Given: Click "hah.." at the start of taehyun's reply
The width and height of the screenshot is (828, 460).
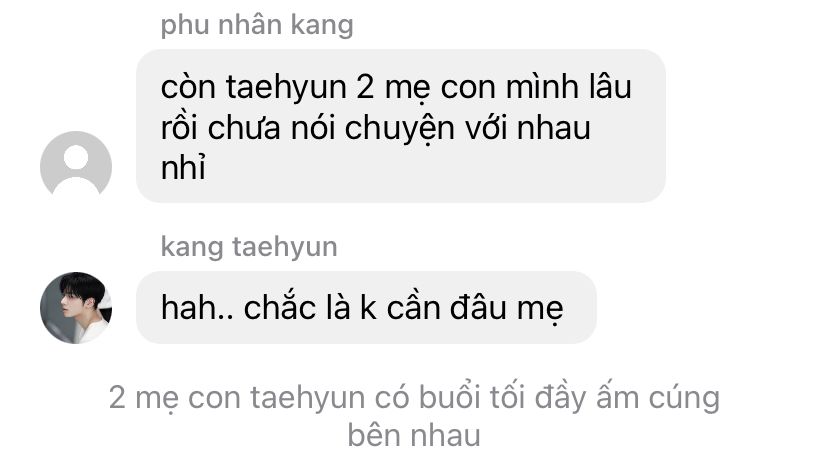Looking at the screenshot, I should pos(196,307).
